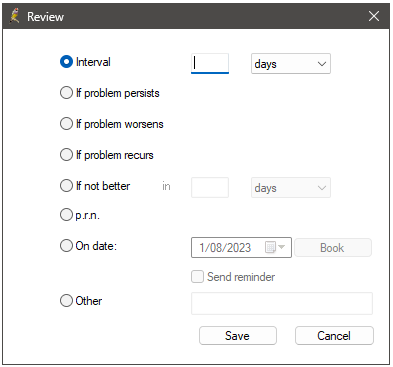The width and height of the screenshot is (393, 367).
Task: Click the bird application icon in title bar
Action: [x=14, y=16]
